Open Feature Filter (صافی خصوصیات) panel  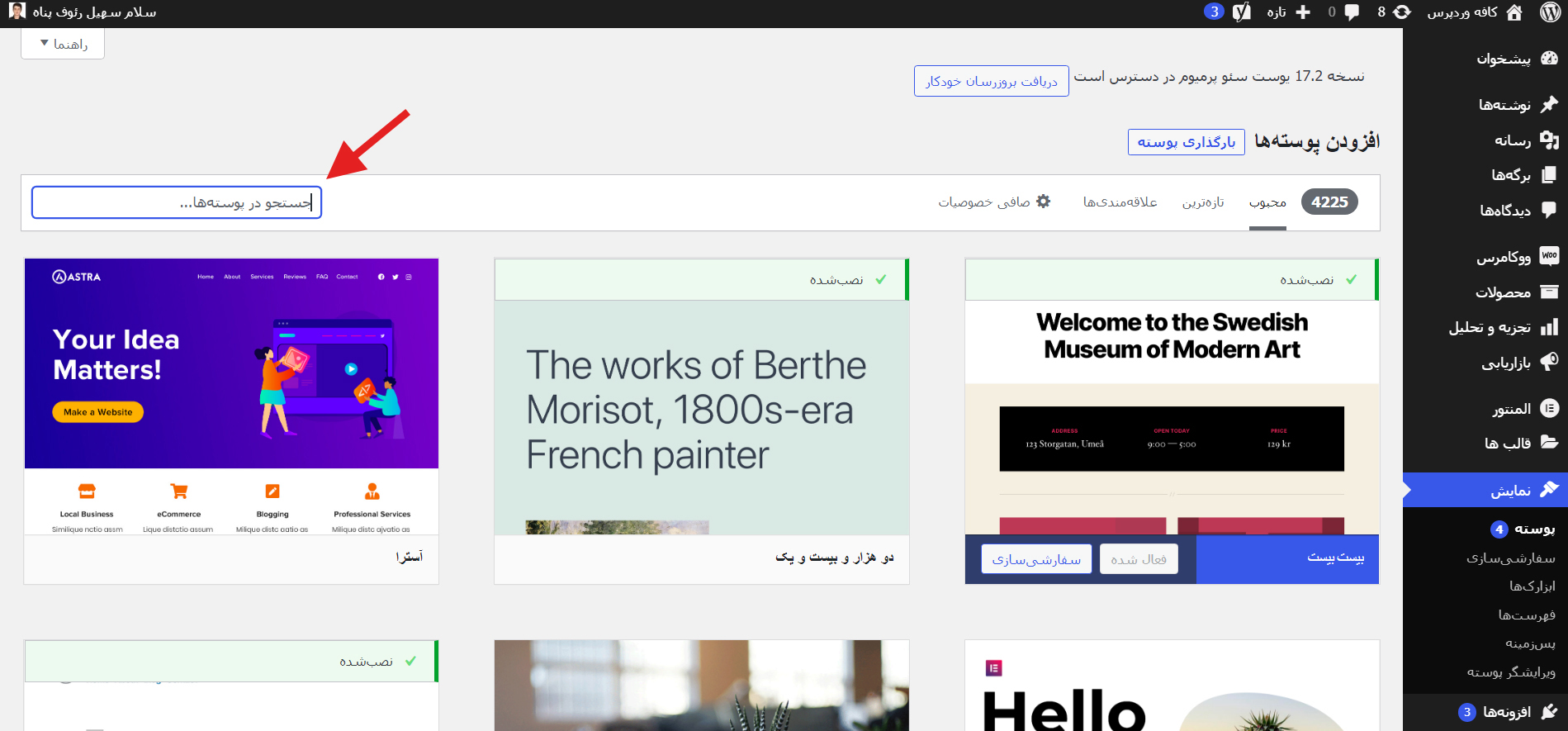tap(993, 202)
